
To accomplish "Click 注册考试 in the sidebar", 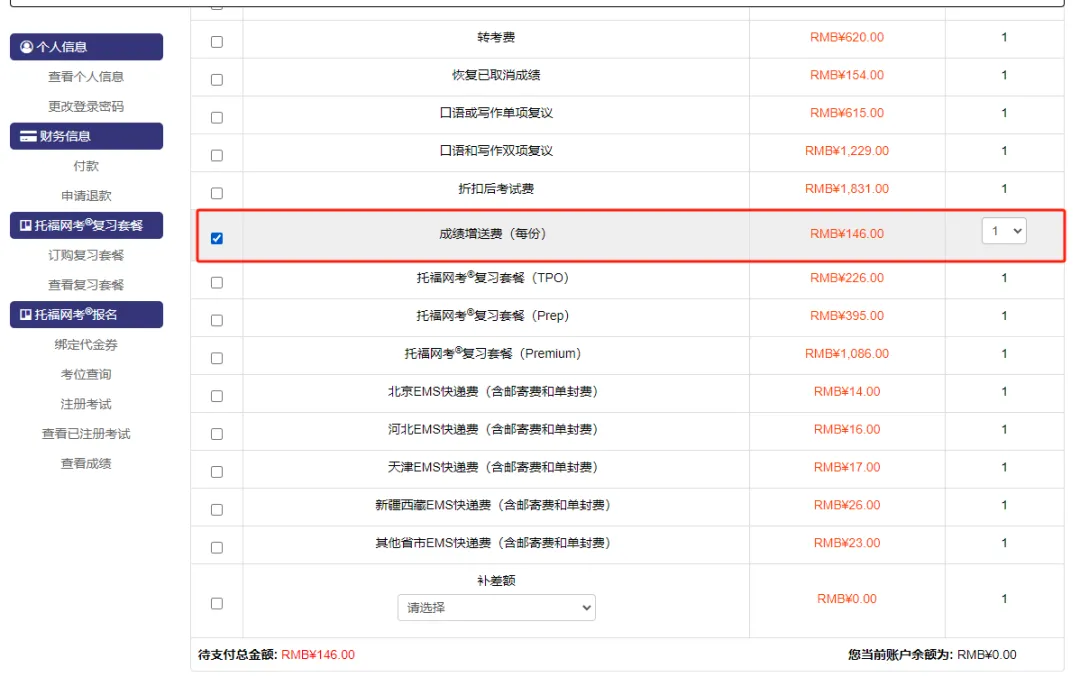I will [86, 404].
